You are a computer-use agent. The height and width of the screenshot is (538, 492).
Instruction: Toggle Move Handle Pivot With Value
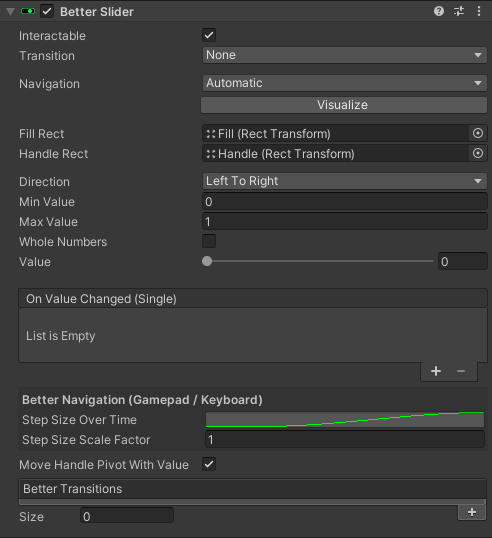click(209, 464)
